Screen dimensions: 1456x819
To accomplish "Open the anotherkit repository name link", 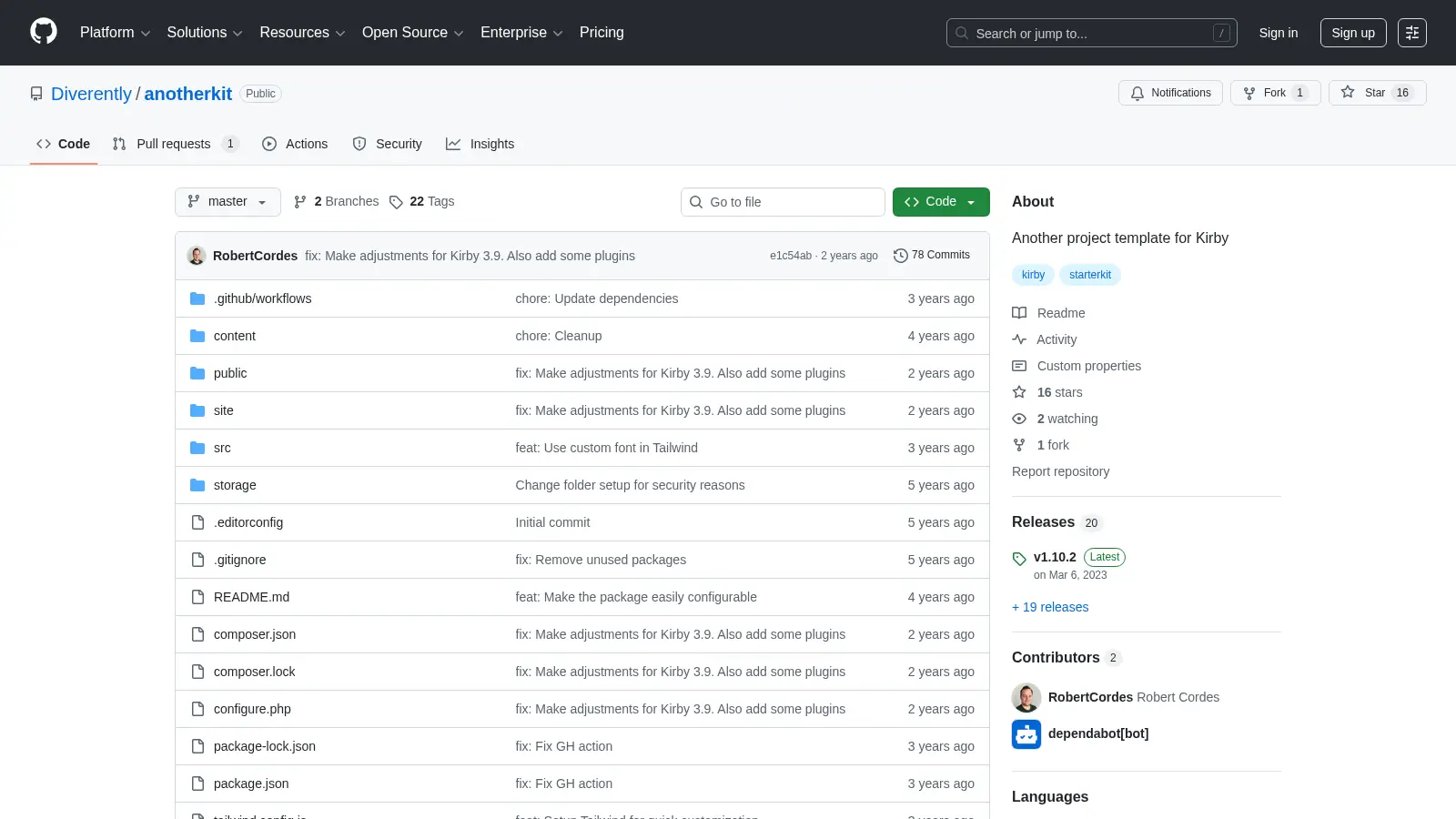I will (188, 94).
